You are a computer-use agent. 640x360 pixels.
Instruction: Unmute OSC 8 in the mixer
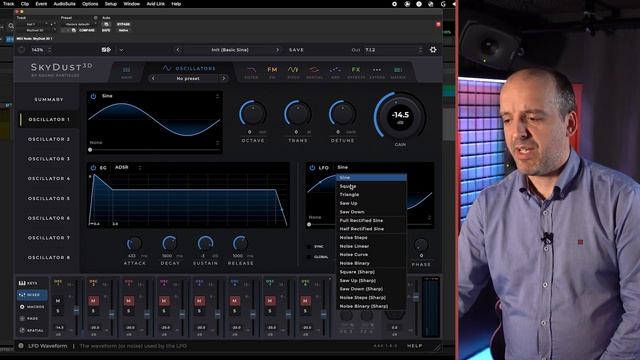[x=305, y=301]
